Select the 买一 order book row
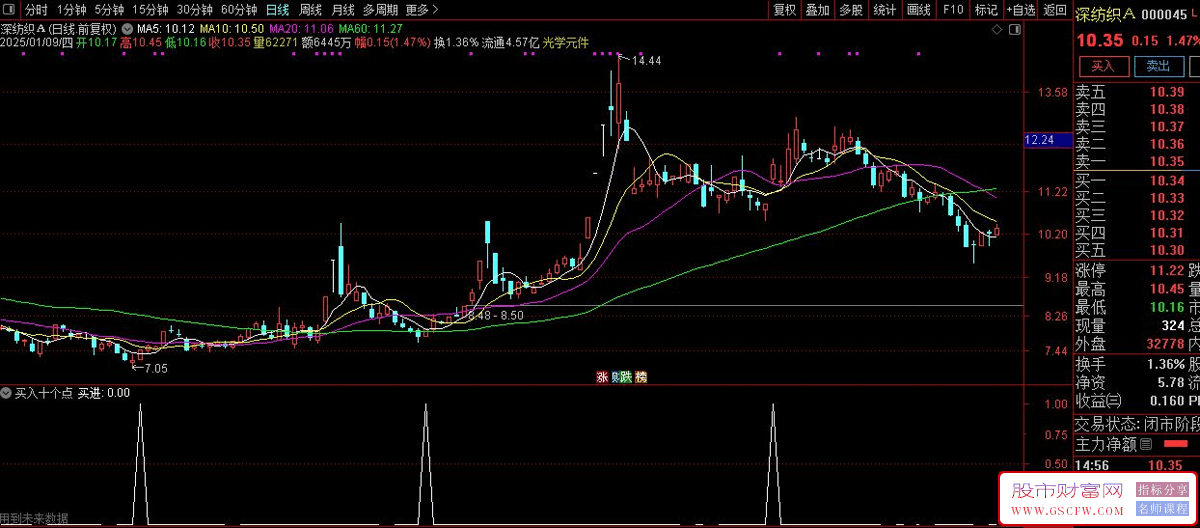The width and height of the screenshot is (1200, 528). [x=1137, y=180]
